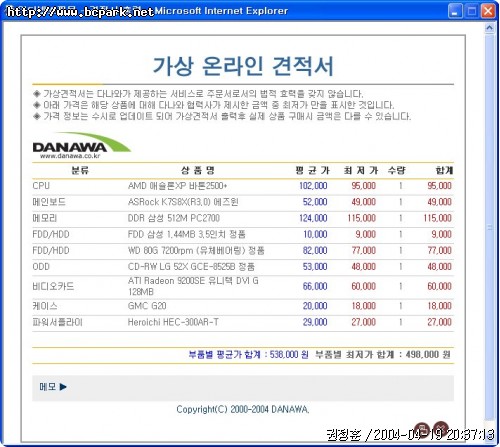Image resolution: width=500 pixels, height=447 pixels.
Task: Click CPU average price 102,000
Action: click(313, 186)
